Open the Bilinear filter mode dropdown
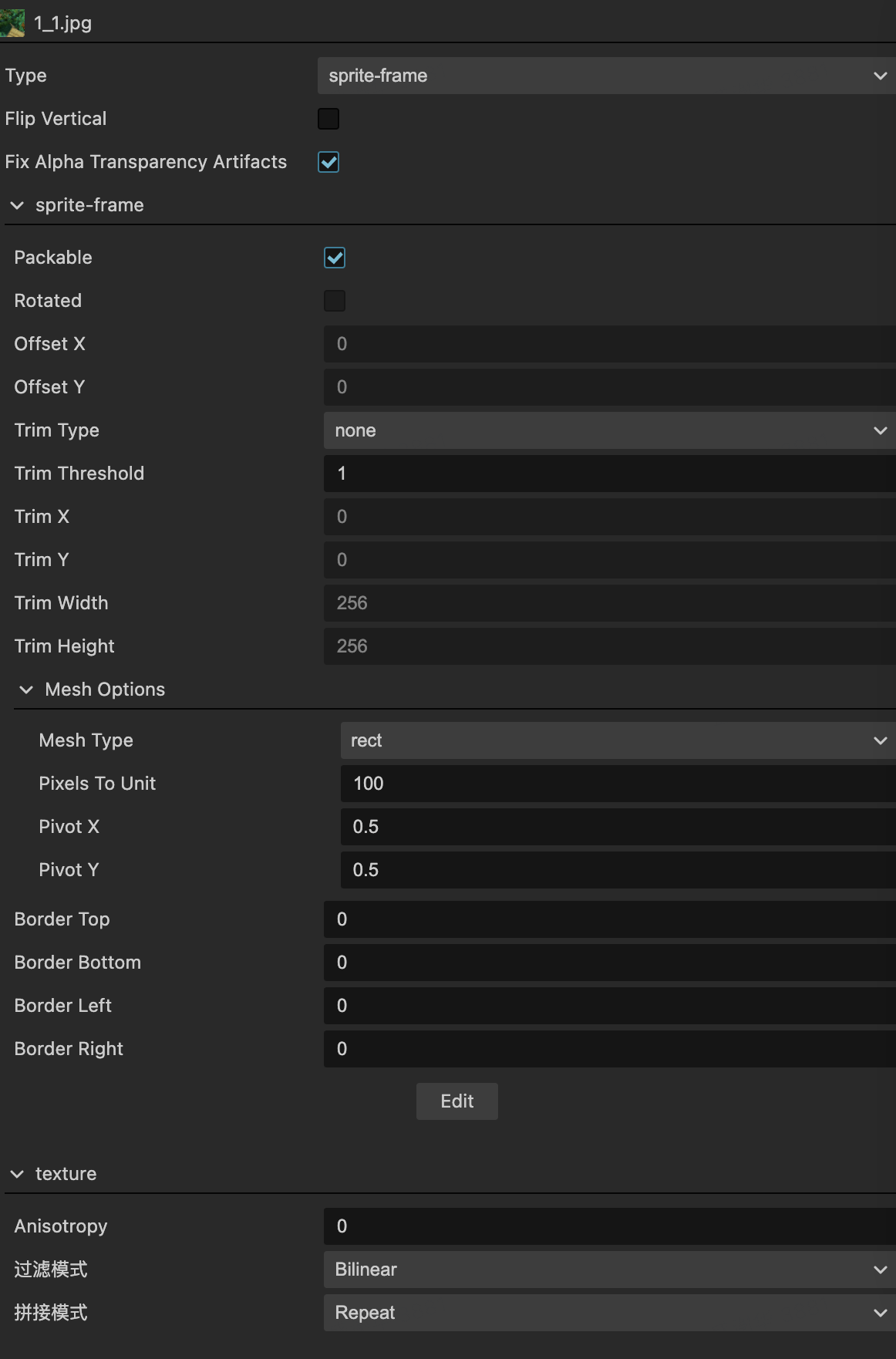This screenshot has width=896, height=1359. [x=609, y=1270]
